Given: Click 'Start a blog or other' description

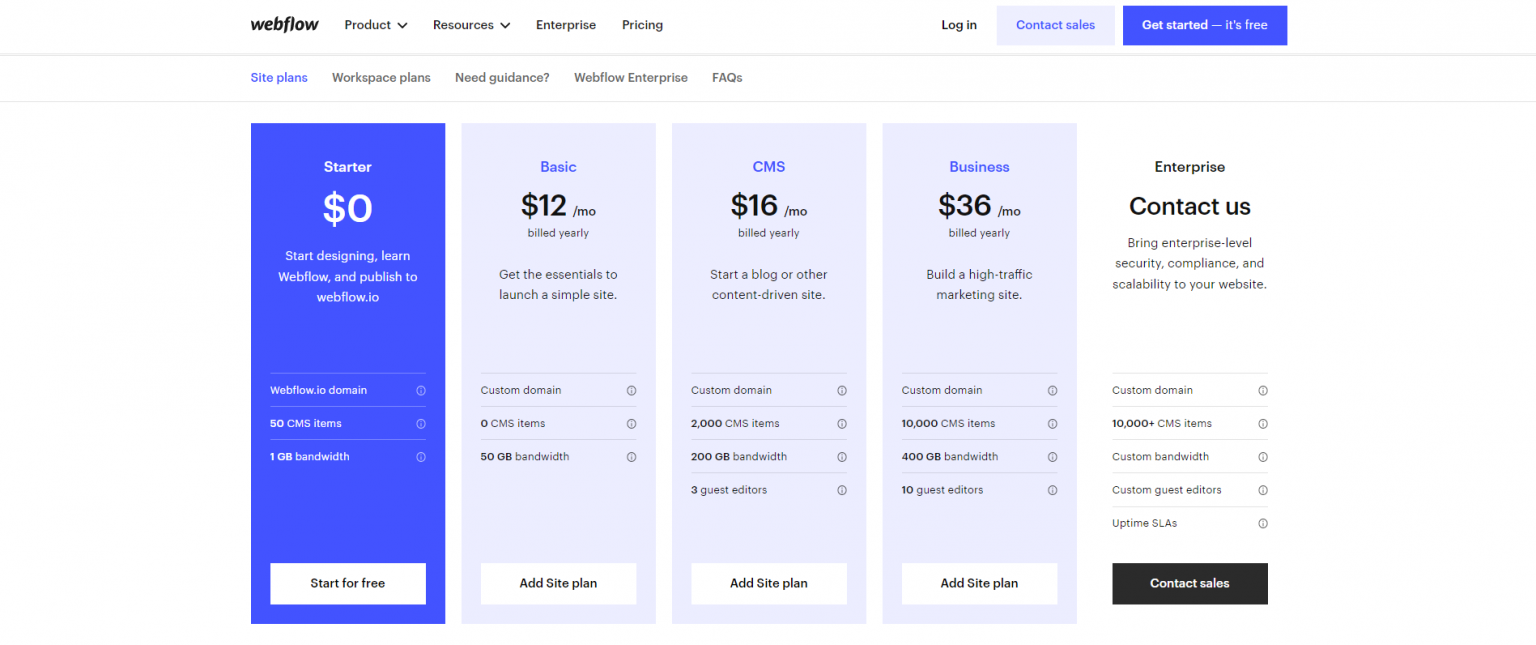Looking at the screenshot, I should click(769, 285).
